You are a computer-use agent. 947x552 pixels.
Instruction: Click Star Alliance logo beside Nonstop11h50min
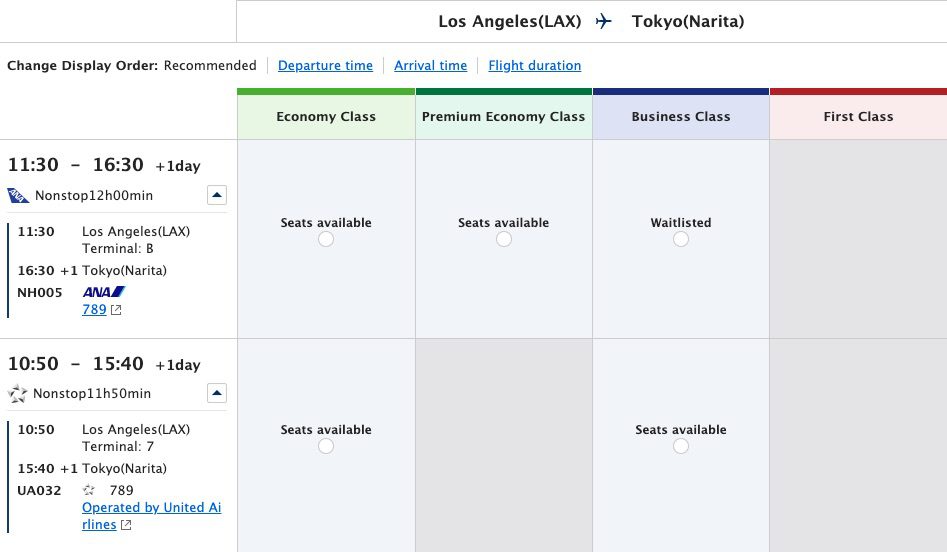tap(18, 394)
